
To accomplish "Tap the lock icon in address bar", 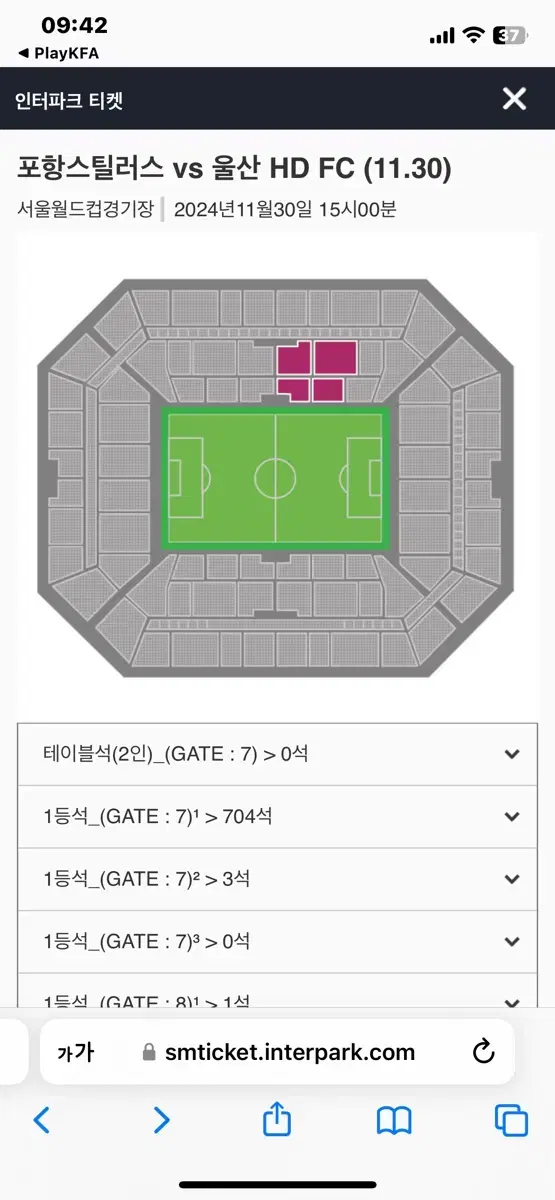I will coord(149,1052).
